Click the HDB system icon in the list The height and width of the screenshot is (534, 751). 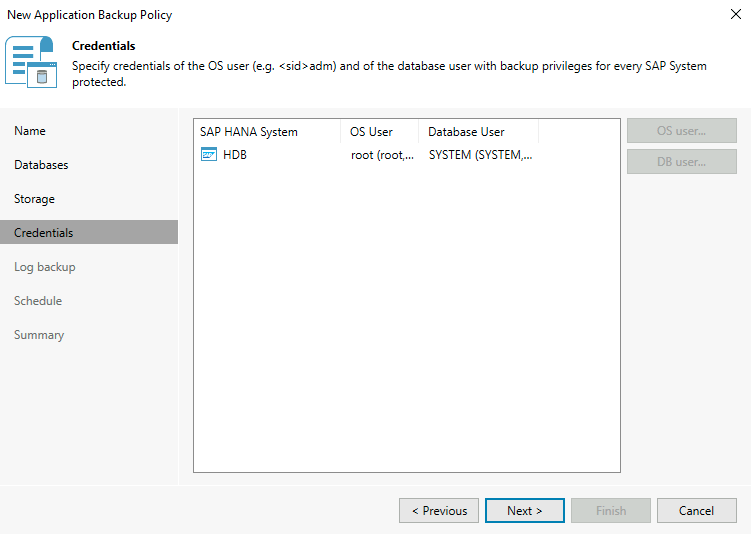[208, 155]
